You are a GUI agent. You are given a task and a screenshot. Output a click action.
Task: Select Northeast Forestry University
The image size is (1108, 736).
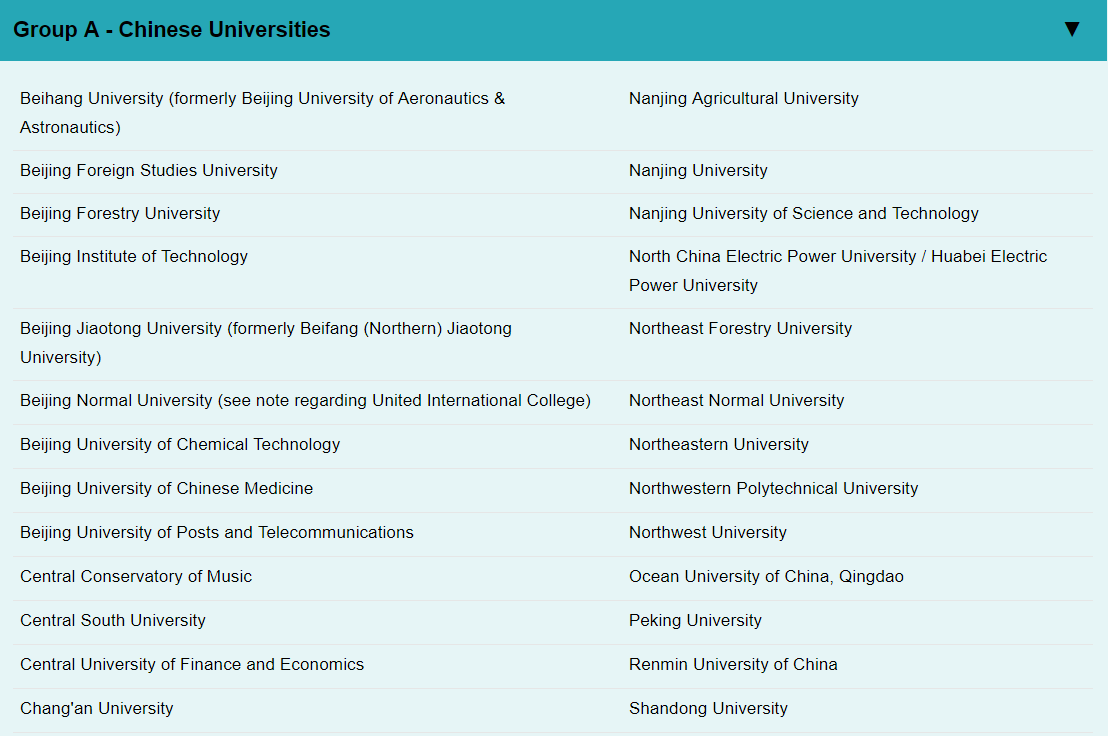click(741, 328)
